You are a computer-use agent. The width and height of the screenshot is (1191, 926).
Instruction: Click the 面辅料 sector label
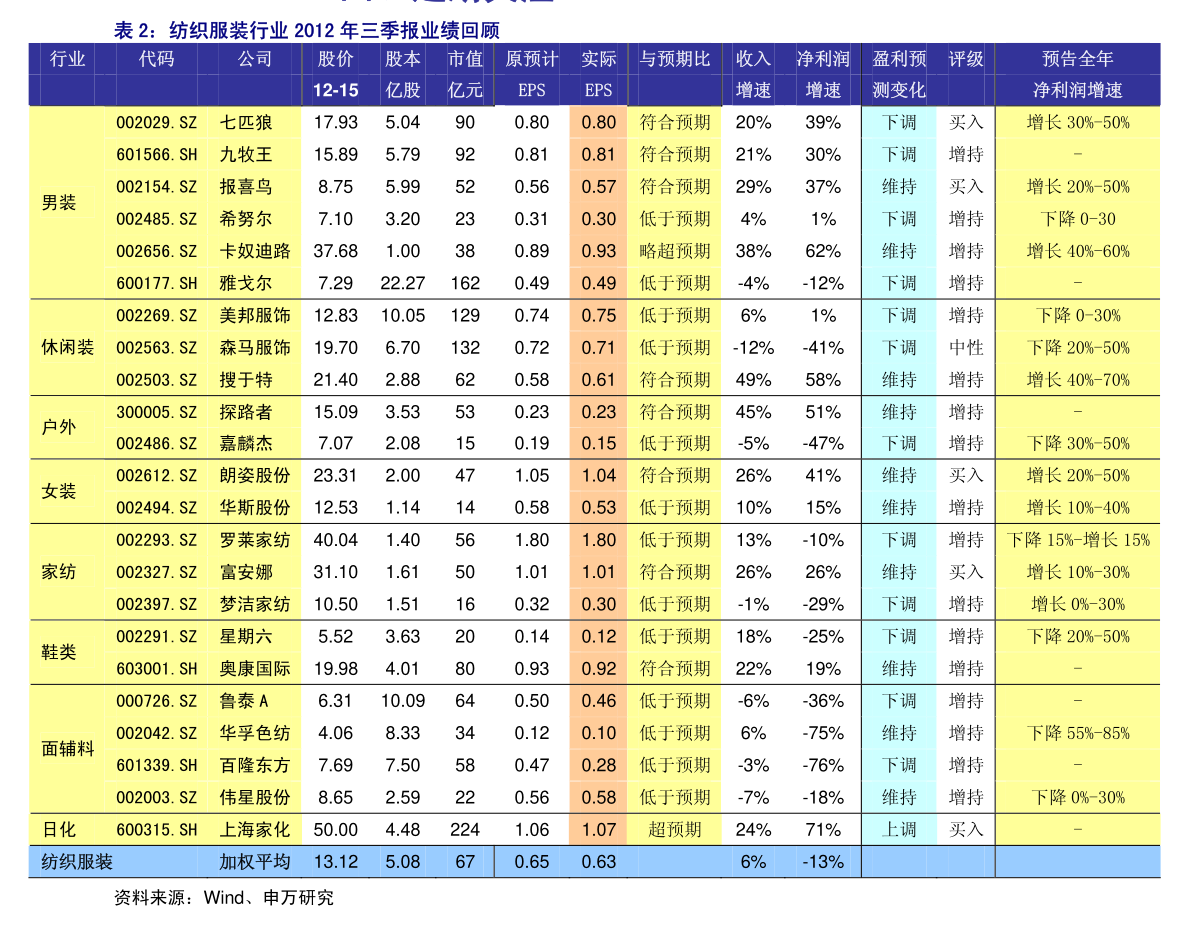coord(68,749)
